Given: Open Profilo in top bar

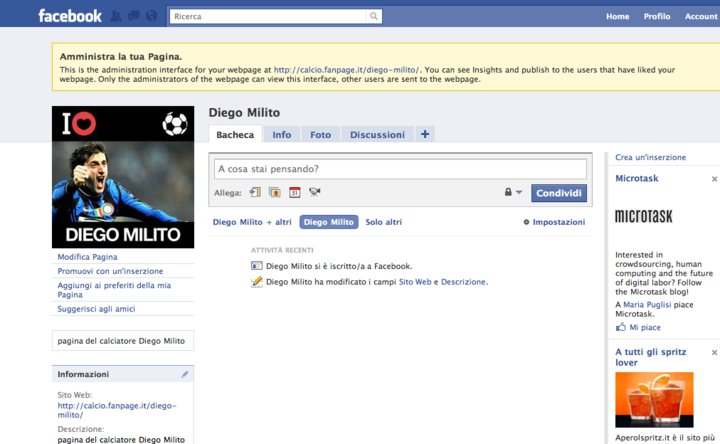Looking at the screenshot, I should 657,17.
